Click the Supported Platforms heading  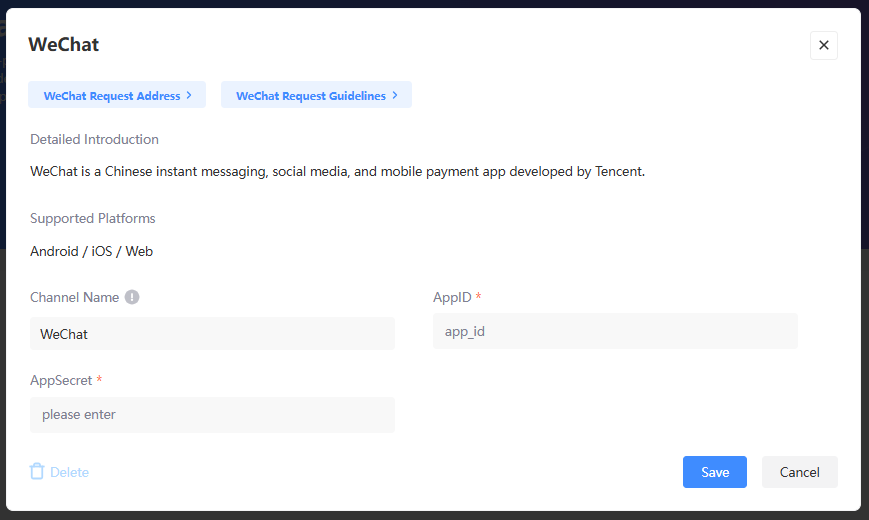point(92,218)
